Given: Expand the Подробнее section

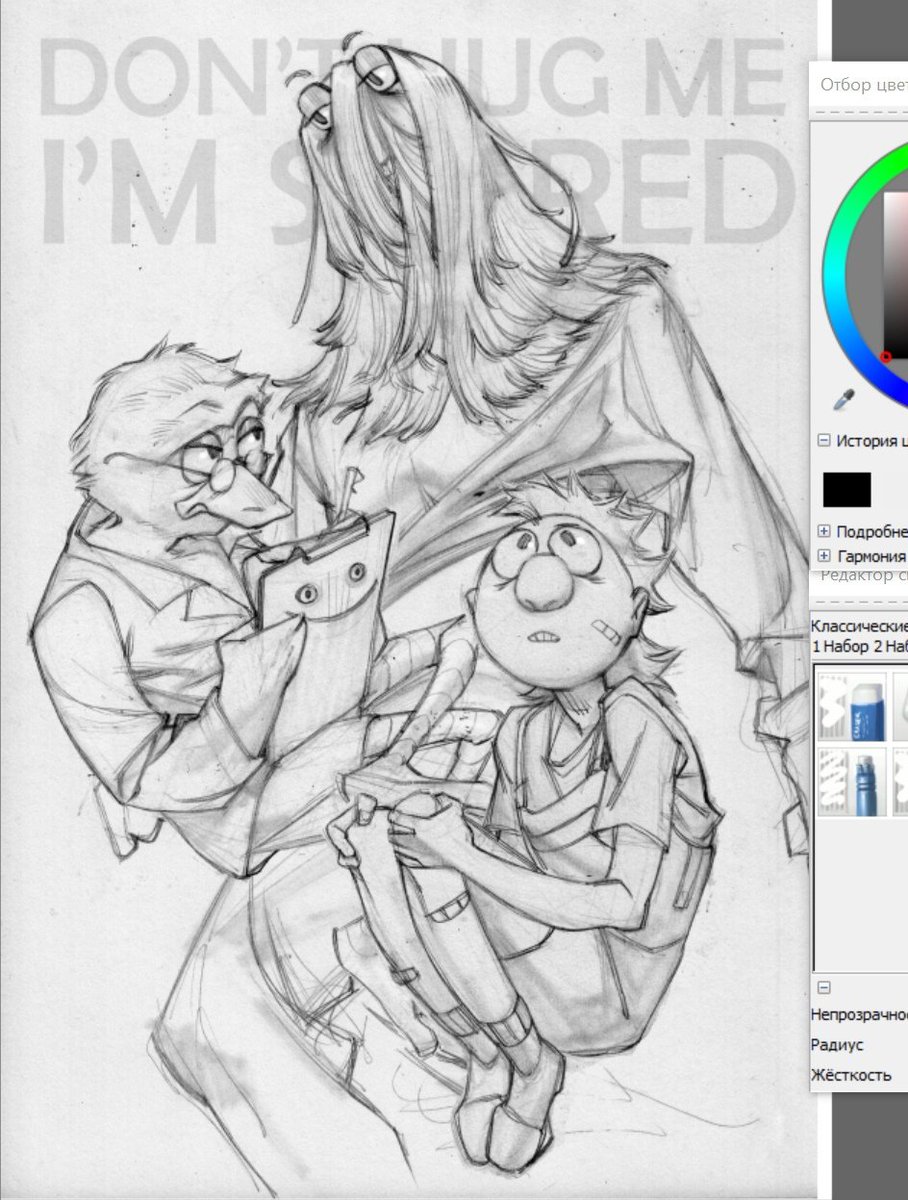Looking at the screenshot, I should pos(824,531).
